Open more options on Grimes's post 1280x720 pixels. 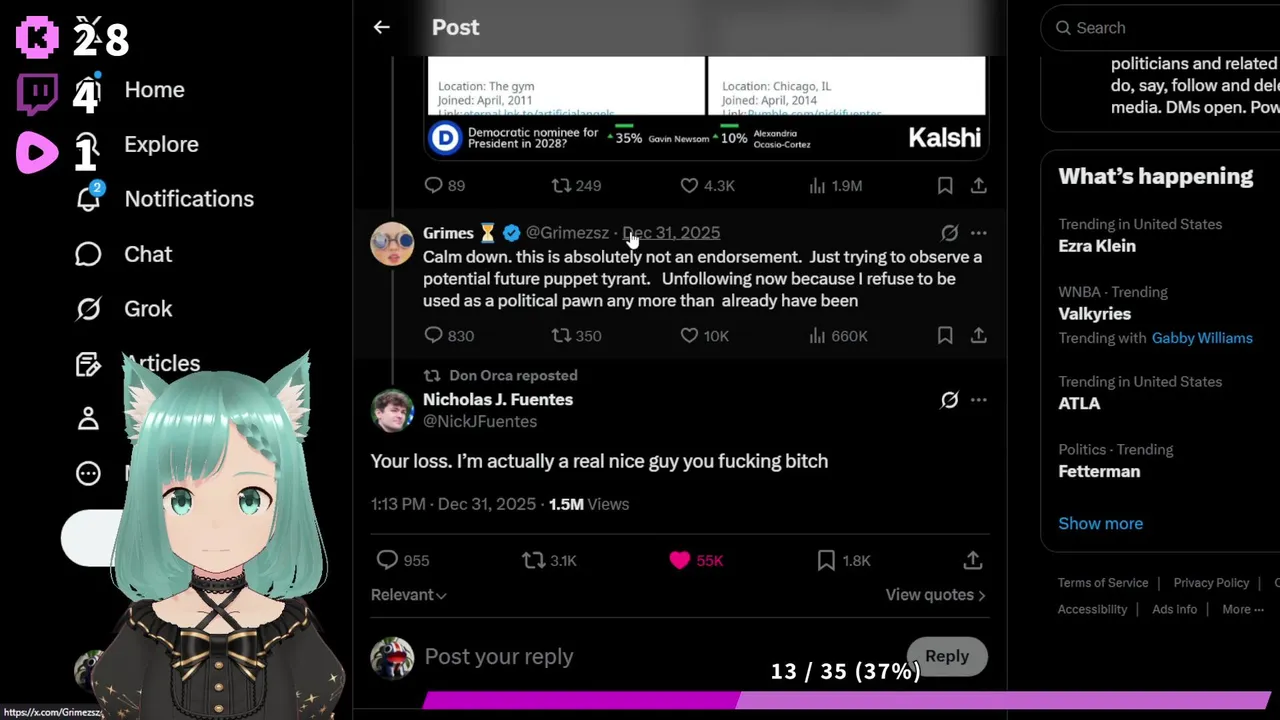(x=978, y=233)
